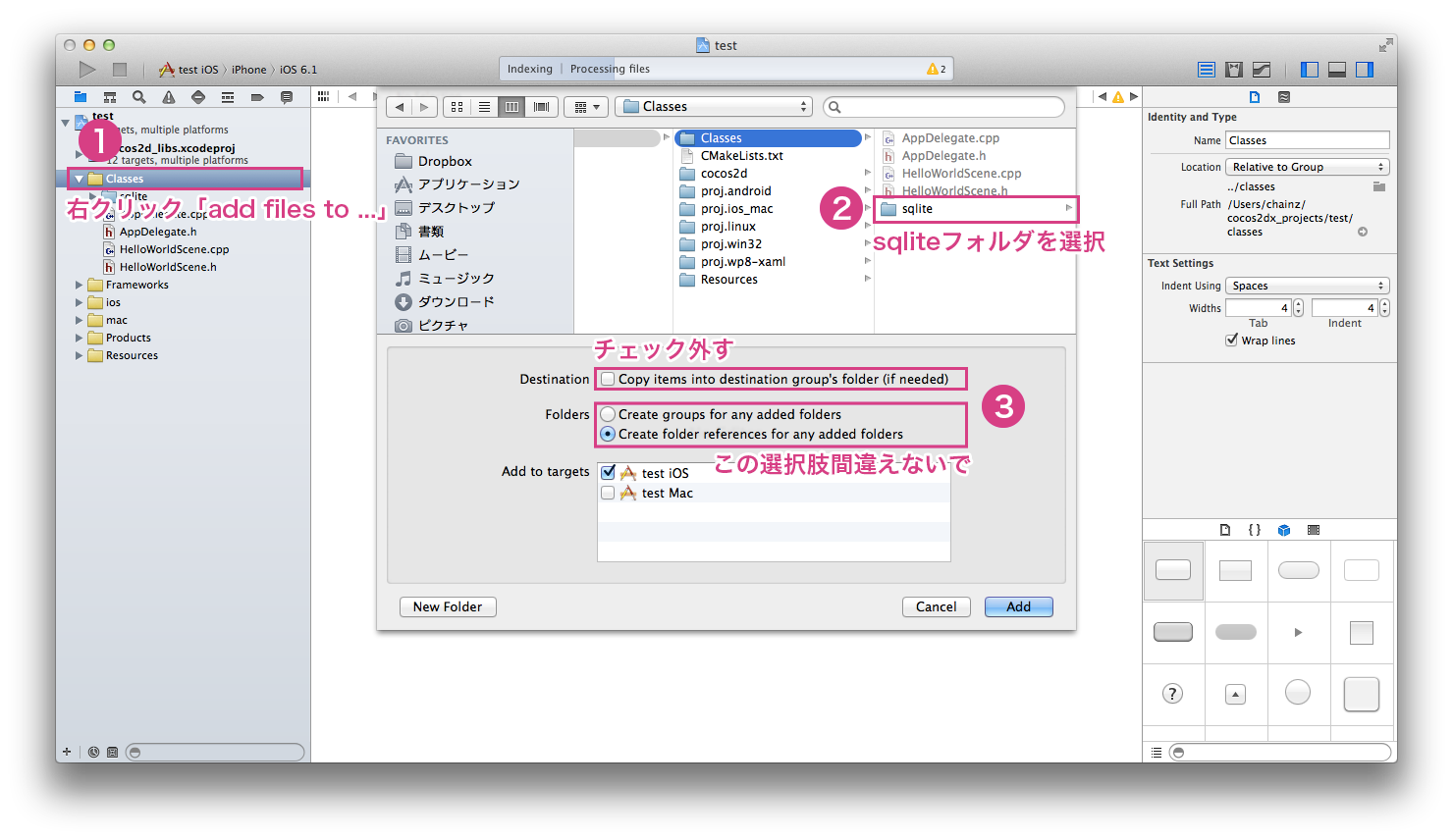The height and width of the screenshot is (840, 1453).
Task: Toggle the Navigator pane view icon
Action: 1310,70
